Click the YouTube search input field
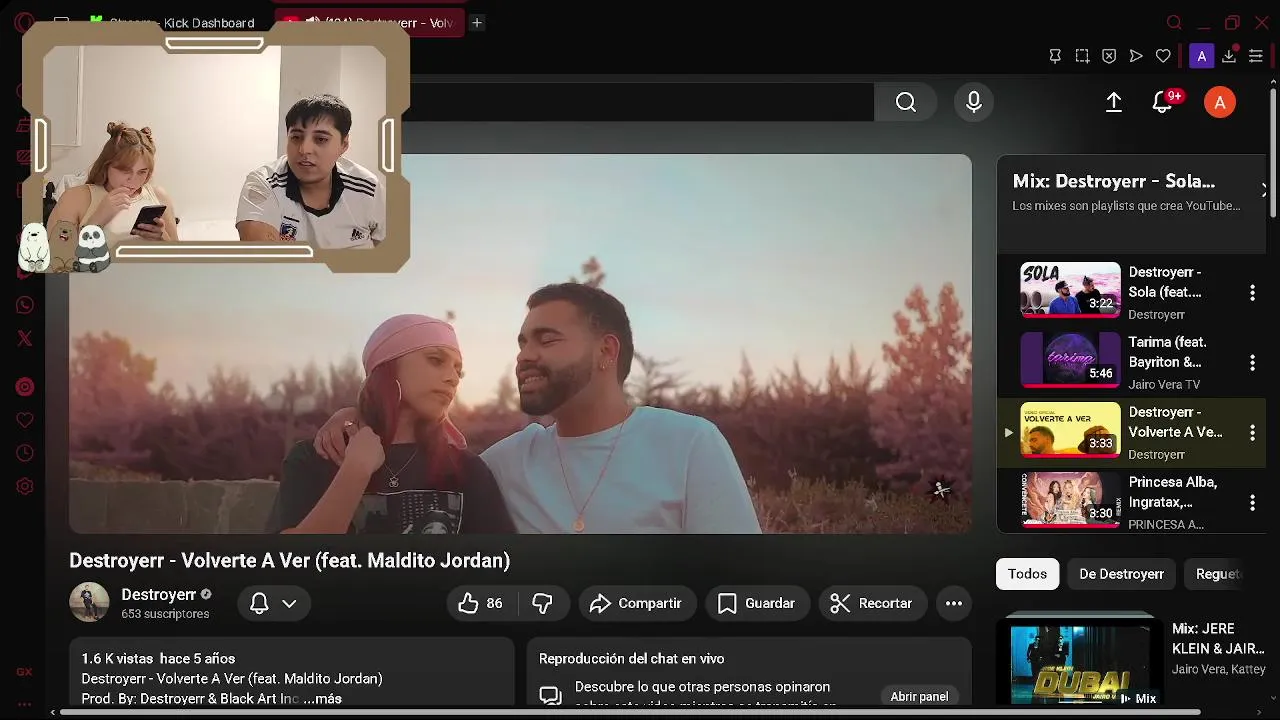This screenshot has height=720, width=1280. [x=640, y=102]
